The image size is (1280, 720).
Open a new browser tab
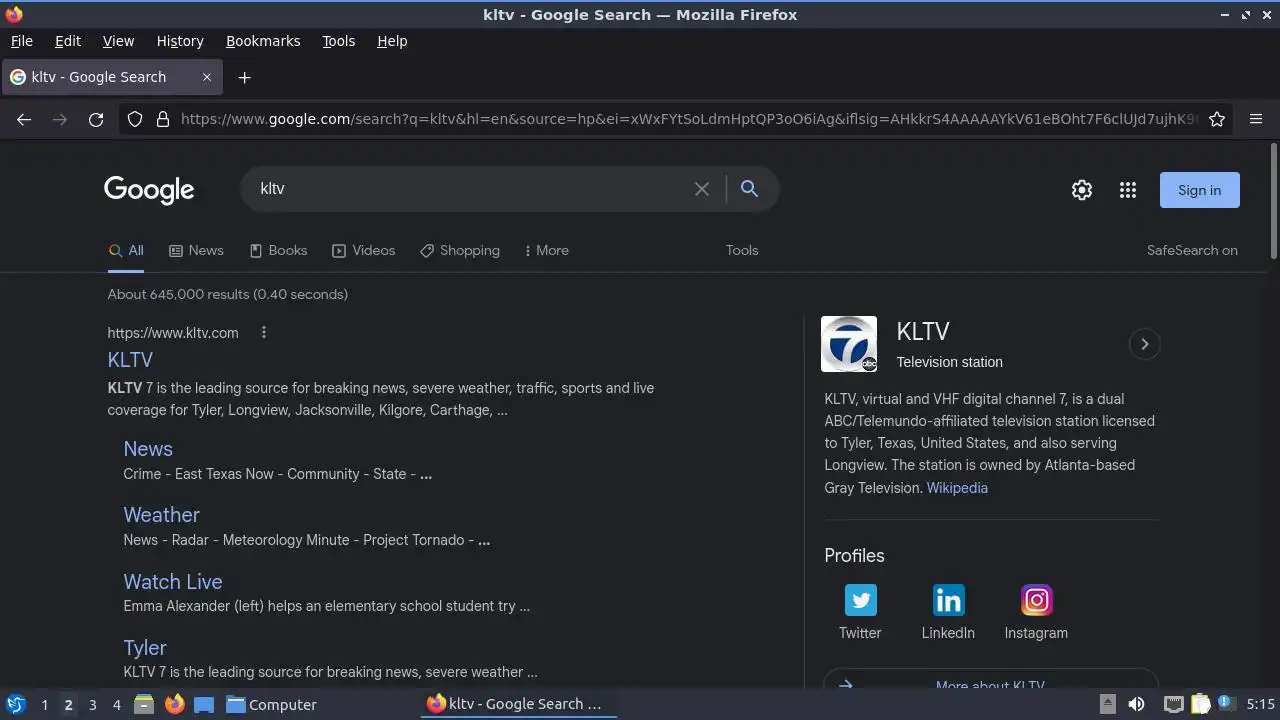[244, 77]
